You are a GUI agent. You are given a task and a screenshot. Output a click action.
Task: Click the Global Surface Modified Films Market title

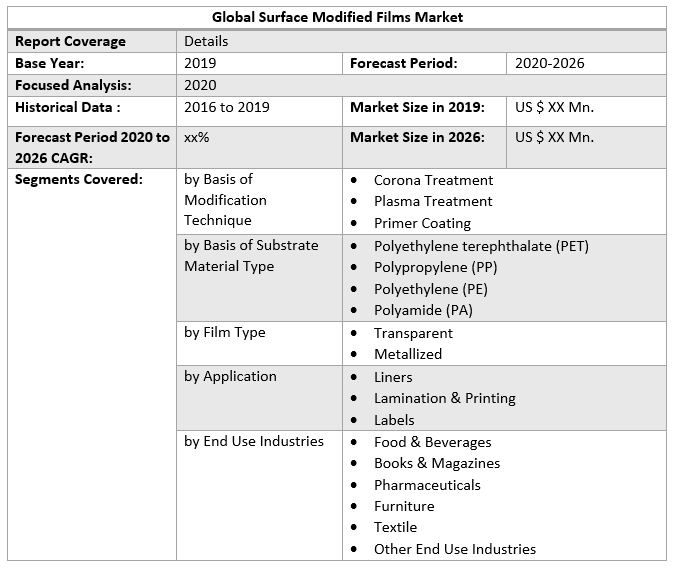point(337,17)
